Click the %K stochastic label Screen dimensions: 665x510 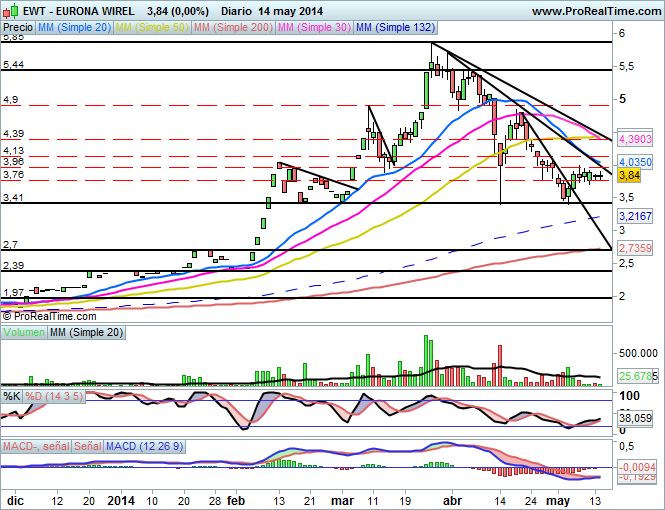click(x=11, y=396)
